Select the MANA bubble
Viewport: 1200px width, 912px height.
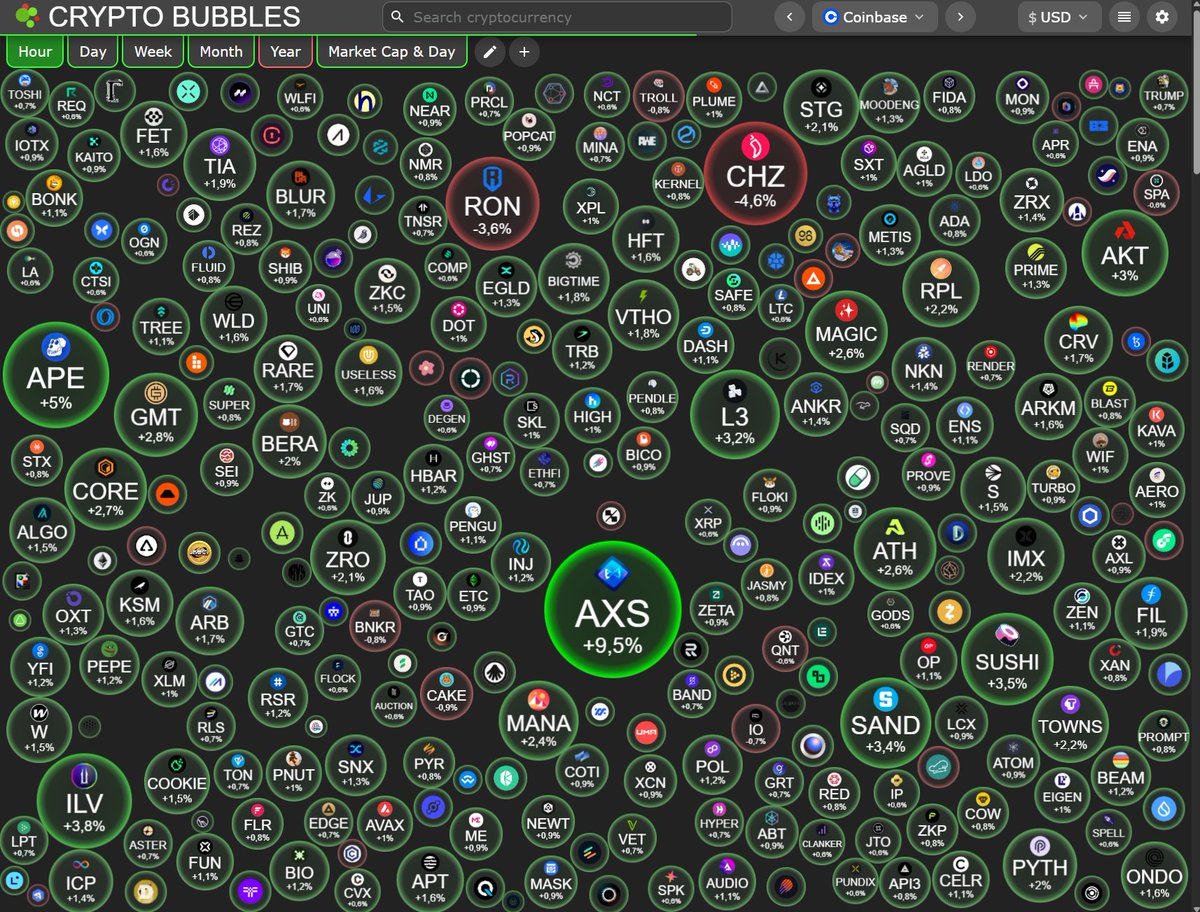[x=539, y=720]
